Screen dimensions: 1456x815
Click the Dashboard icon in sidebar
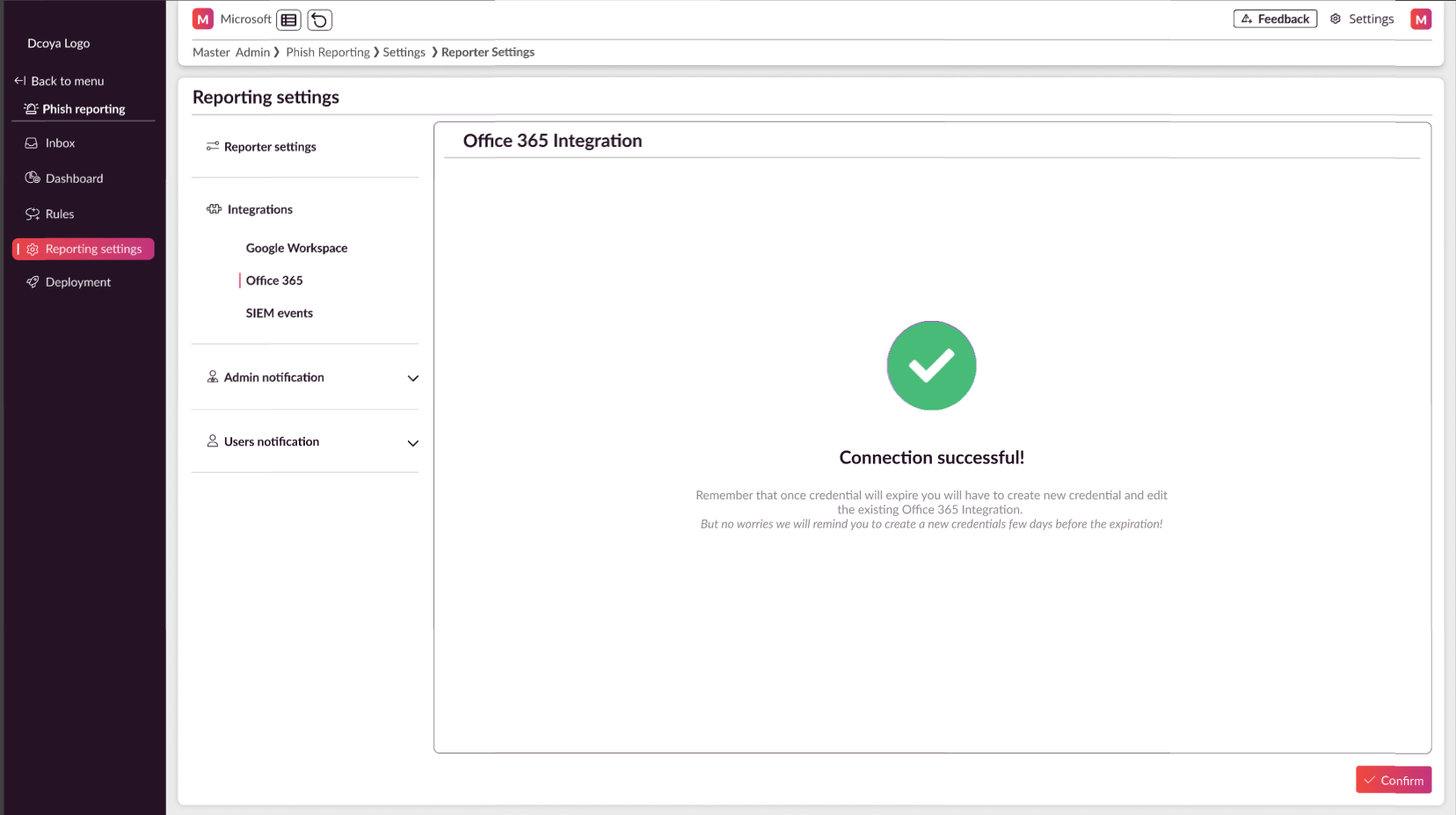33,178
